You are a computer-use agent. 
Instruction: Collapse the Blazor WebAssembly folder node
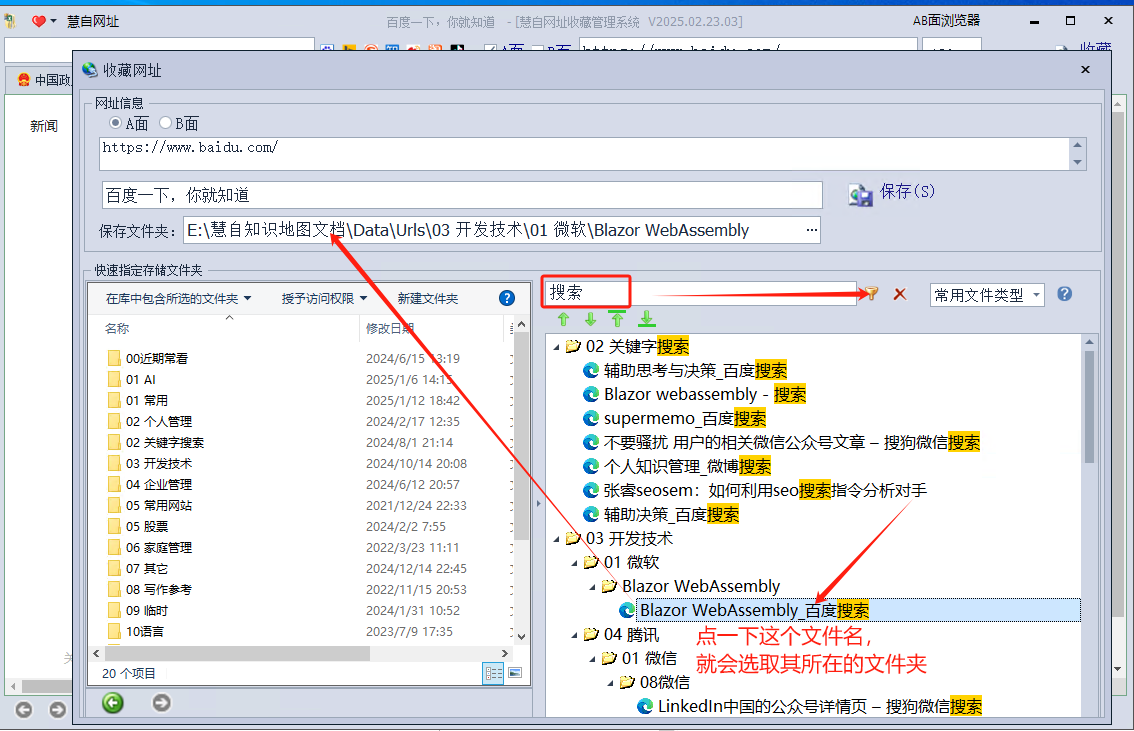(x=592, y=587)
